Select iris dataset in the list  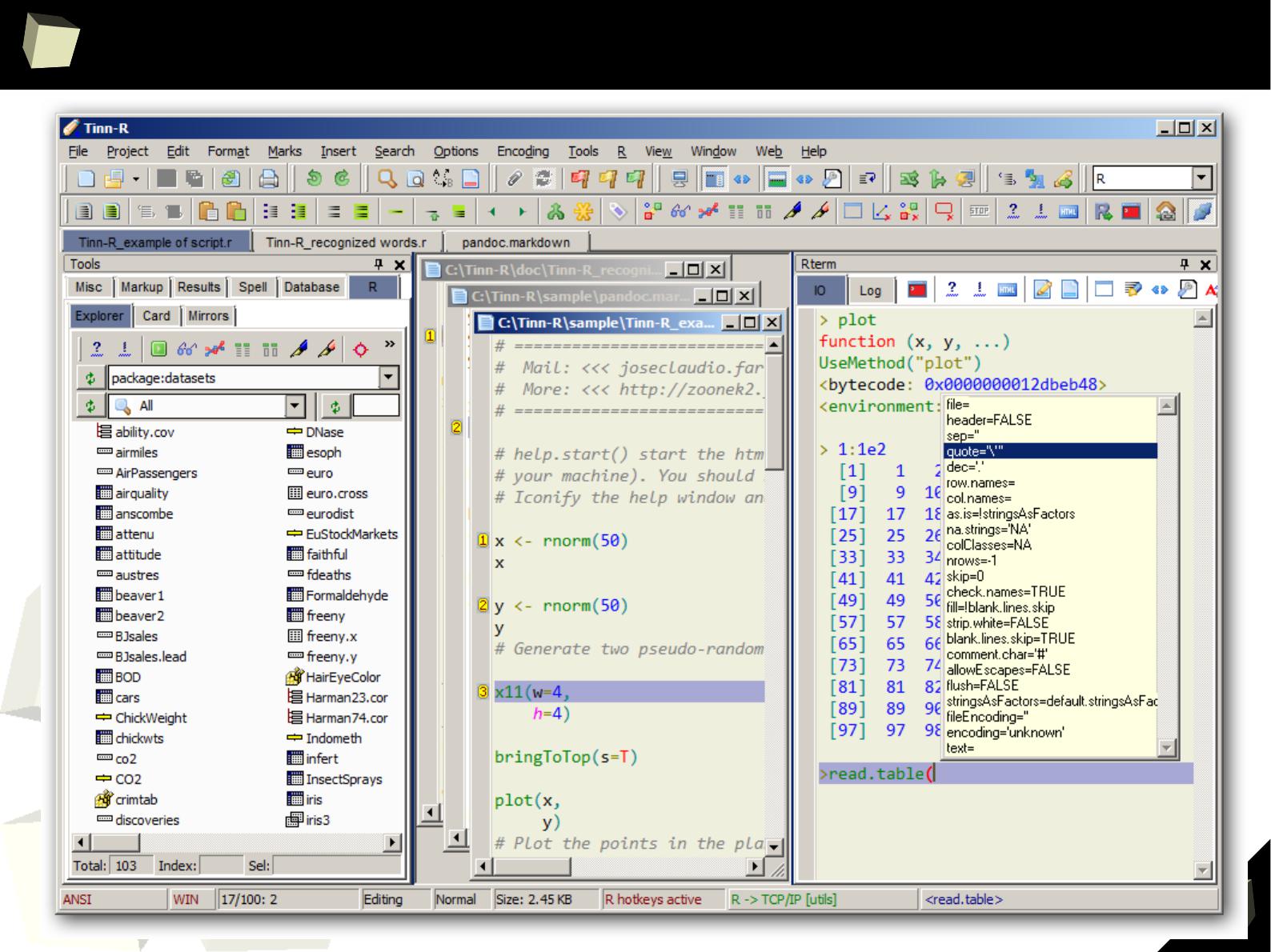pyautogui.click(x=314, y=799)
